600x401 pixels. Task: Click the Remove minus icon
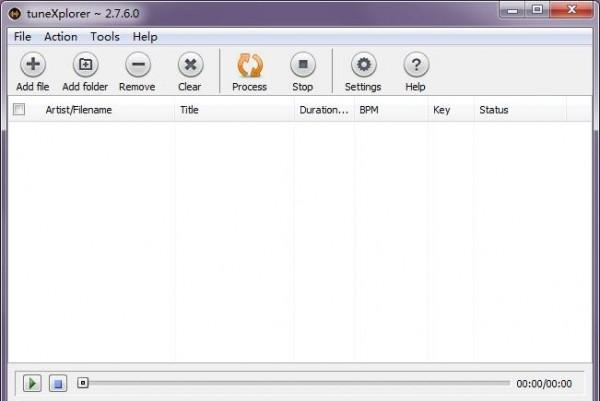click(138, 64)
